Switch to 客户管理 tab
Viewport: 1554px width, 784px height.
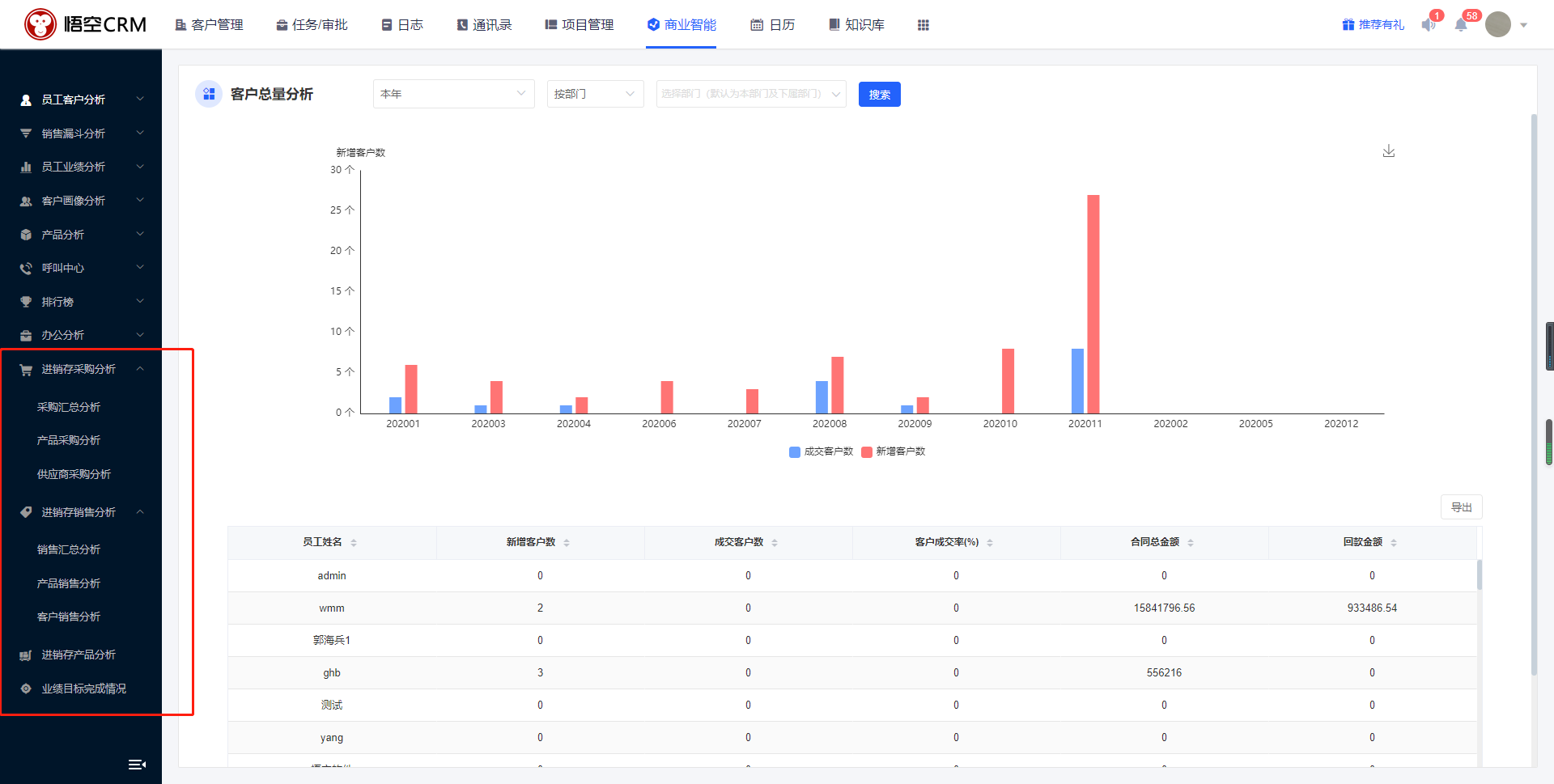pyautogui.click(x=209, y=25)
